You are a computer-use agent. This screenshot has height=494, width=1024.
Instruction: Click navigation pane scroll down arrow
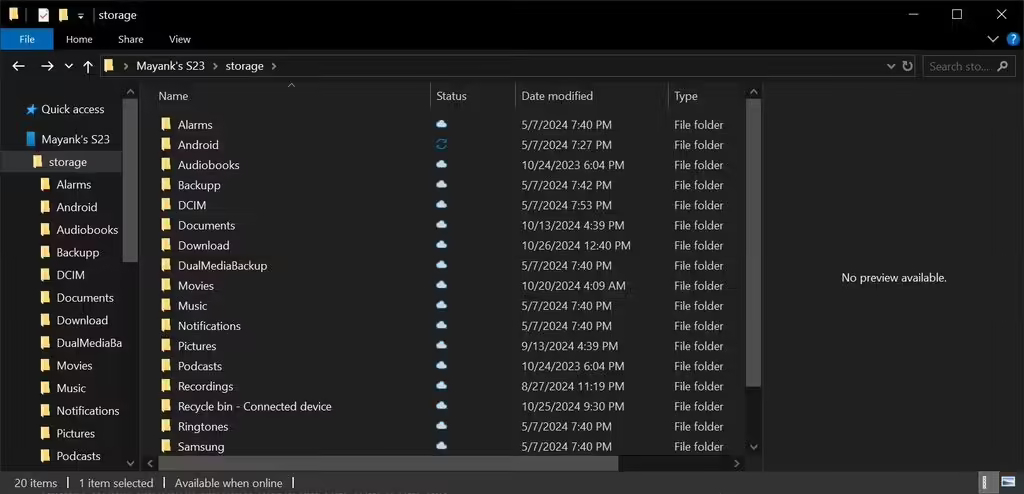coord(130,463)
